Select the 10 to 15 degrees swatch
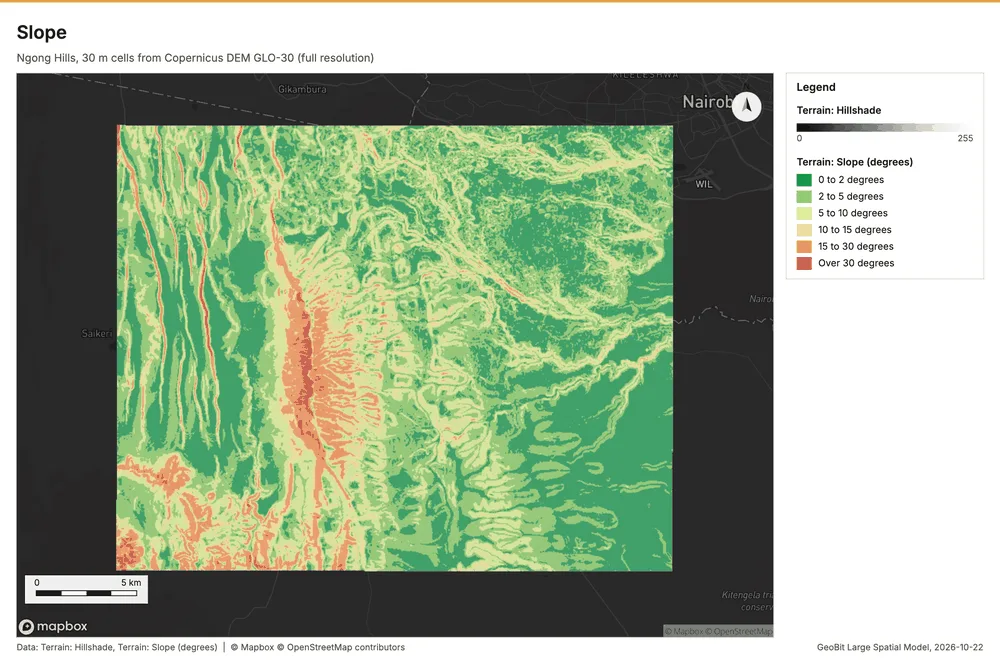Screen dimensions: 1000x667 click(804, 230)
